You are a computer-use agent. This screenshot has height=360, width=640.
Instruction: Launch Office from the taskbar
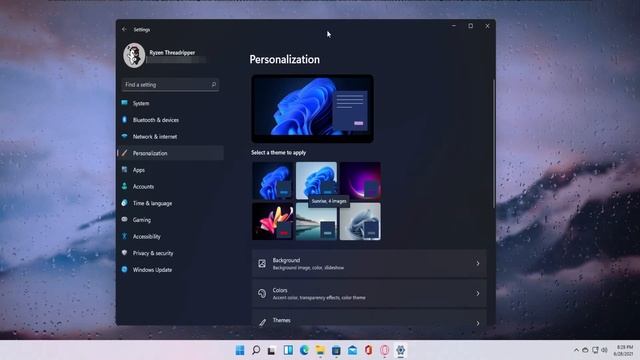pyautogui.click(x=368, y=350)
